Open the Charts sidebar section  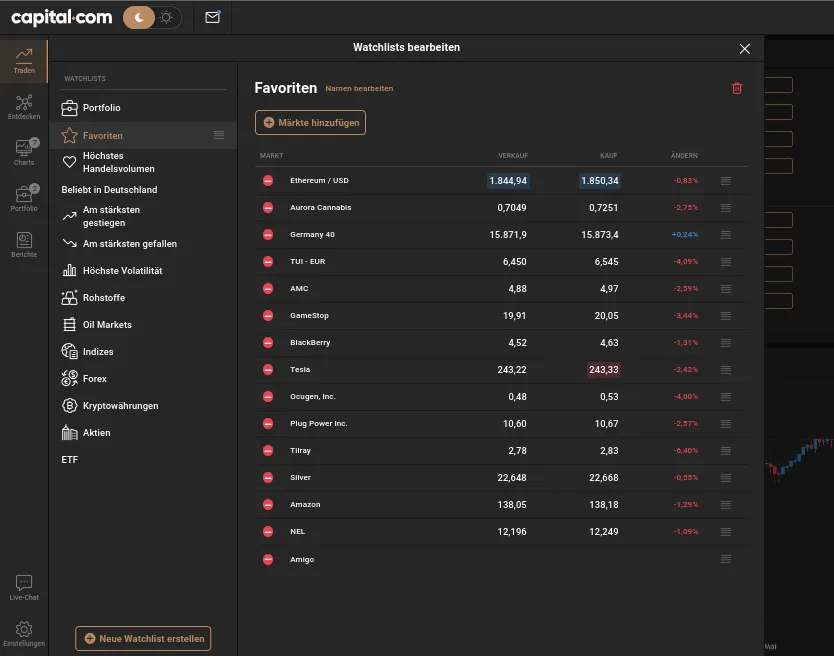click(x=24, y=152)
